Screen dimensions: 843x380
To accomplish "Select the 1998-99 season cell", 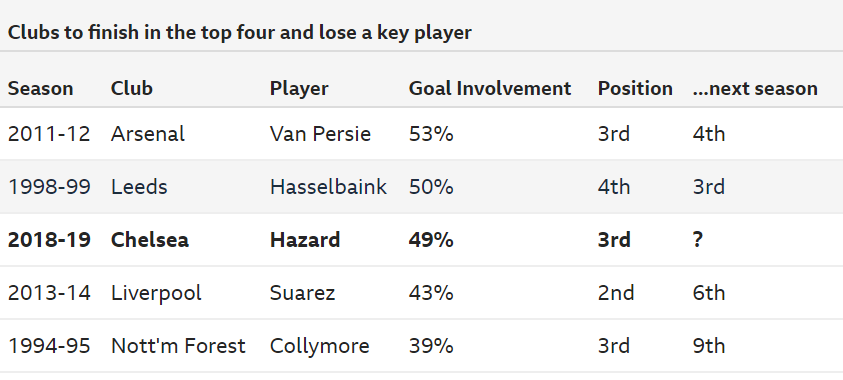I will point(49,187).
